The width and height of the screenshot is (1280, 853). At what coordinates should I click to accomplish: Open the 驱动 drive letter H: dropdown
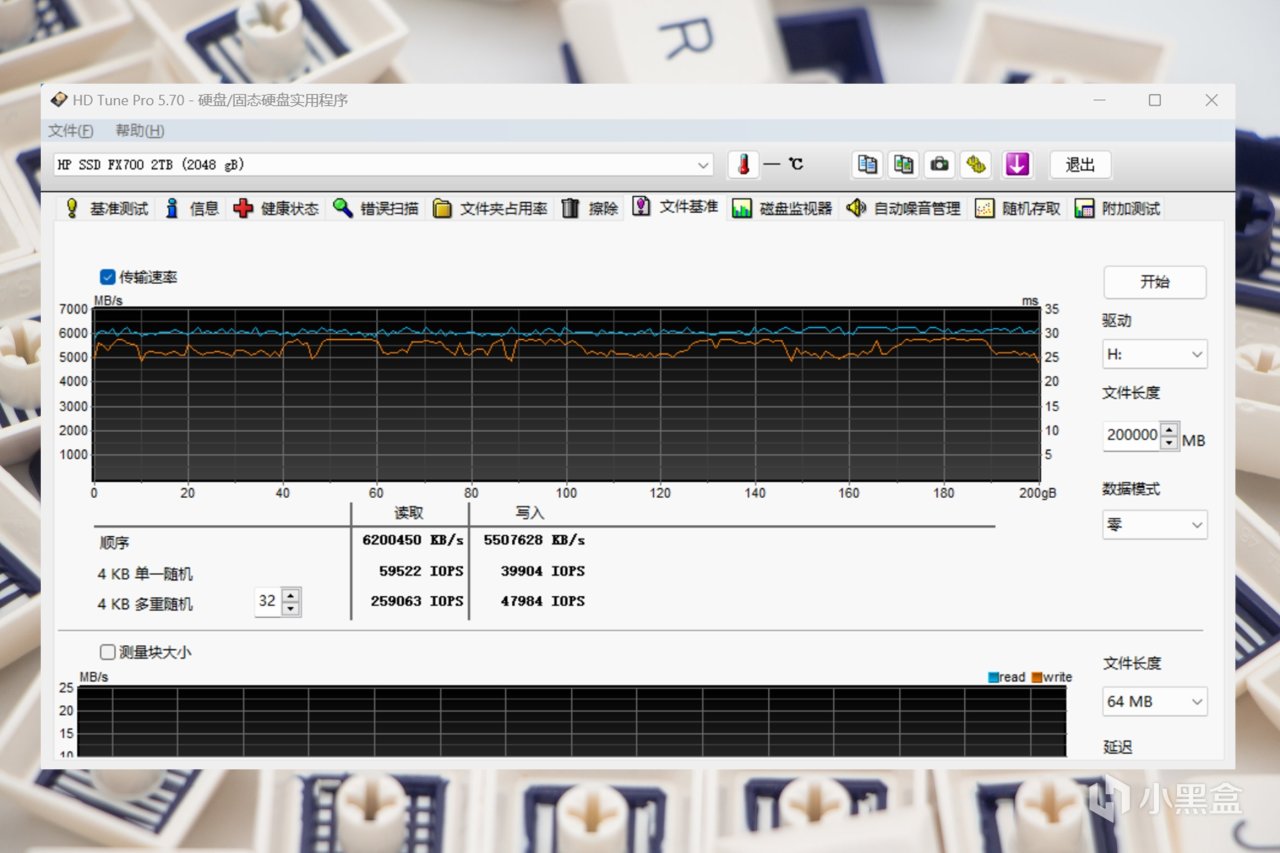coord(1155,354)
